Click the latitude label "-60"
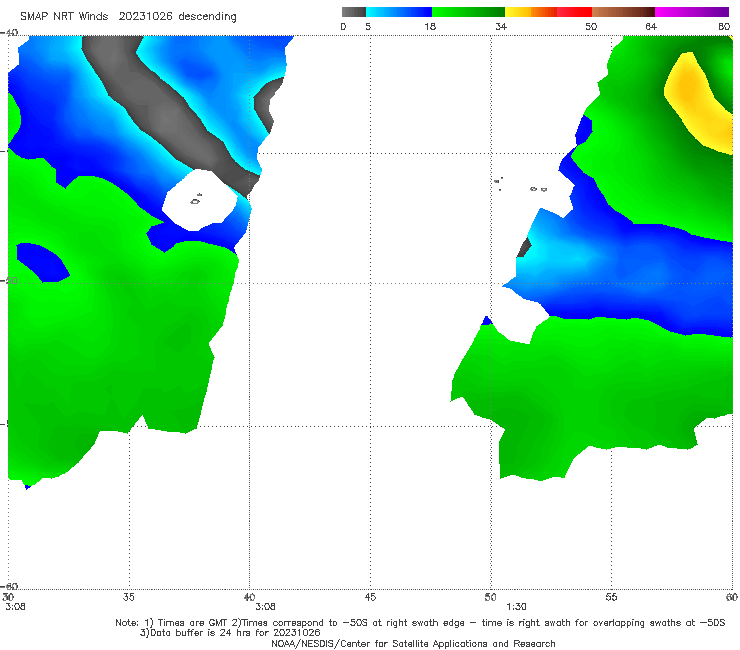This screenshot has width=740, height=650. pyautogui.click(x=9, y=586)
